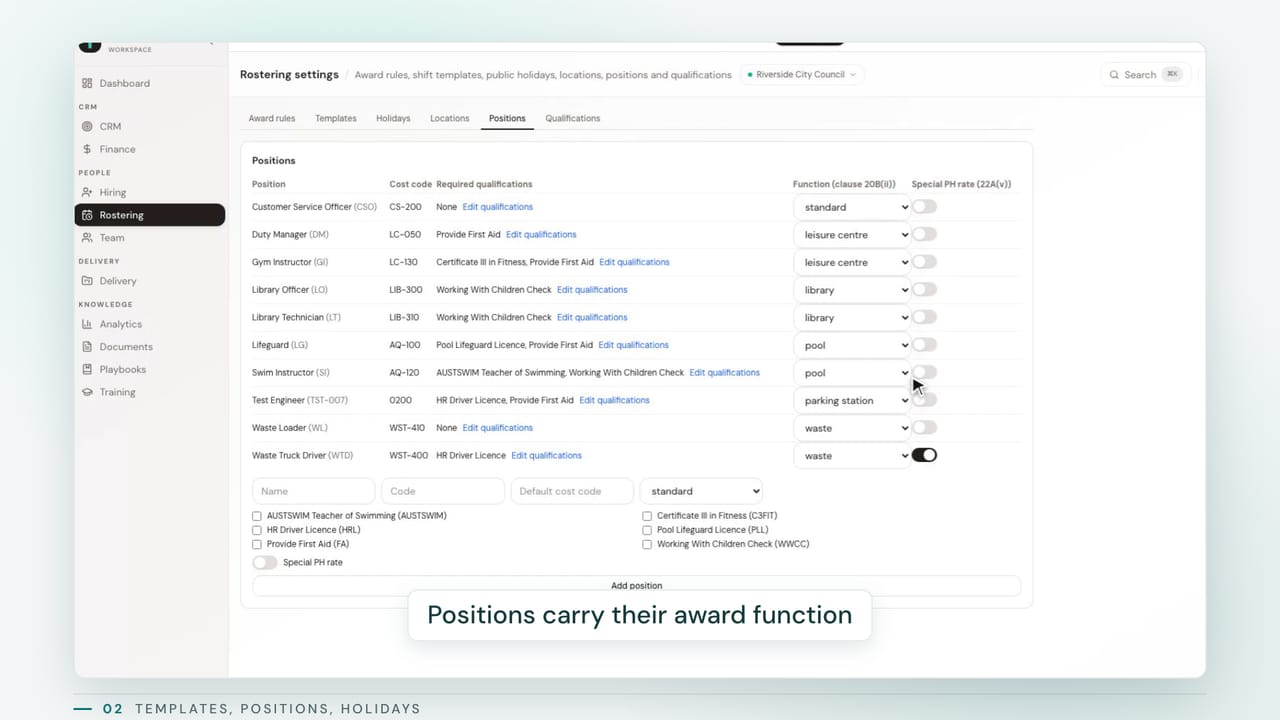Image resolution: width=1280 pixels, height=720 pixels.
Task: Toggle Special PH rate for Customer Service Officer
Action: [924, 207]
